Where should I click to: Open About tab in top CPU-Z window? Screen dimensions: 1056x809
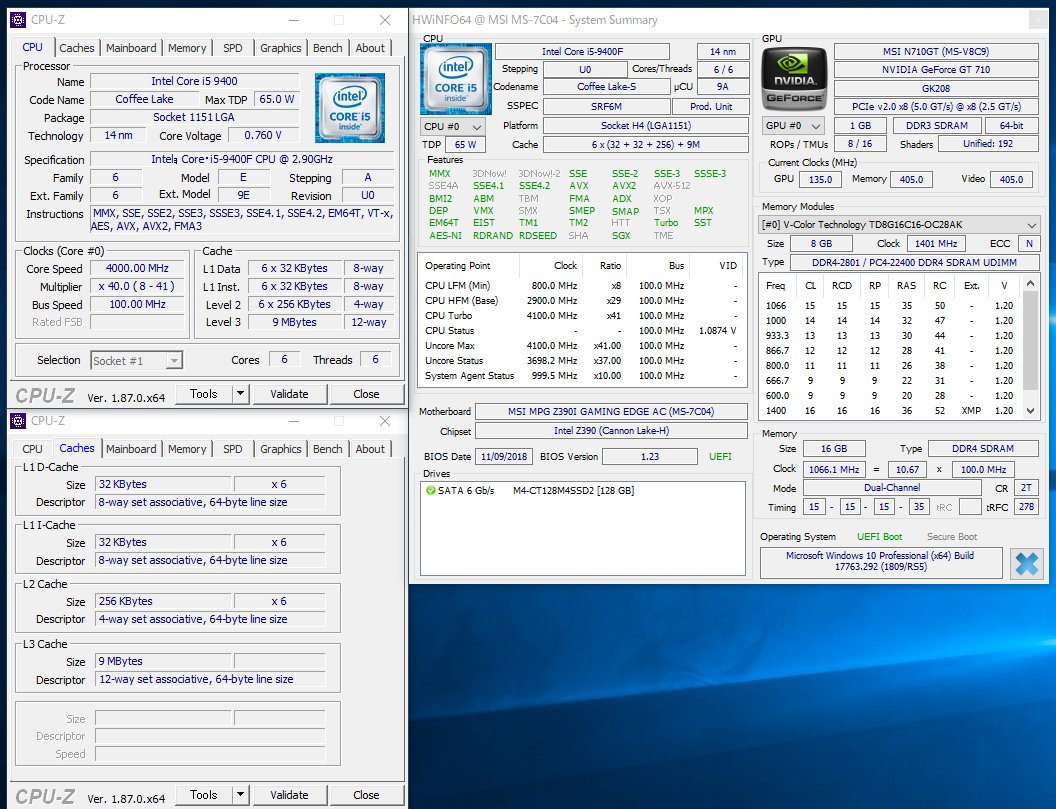coord(370,48)
